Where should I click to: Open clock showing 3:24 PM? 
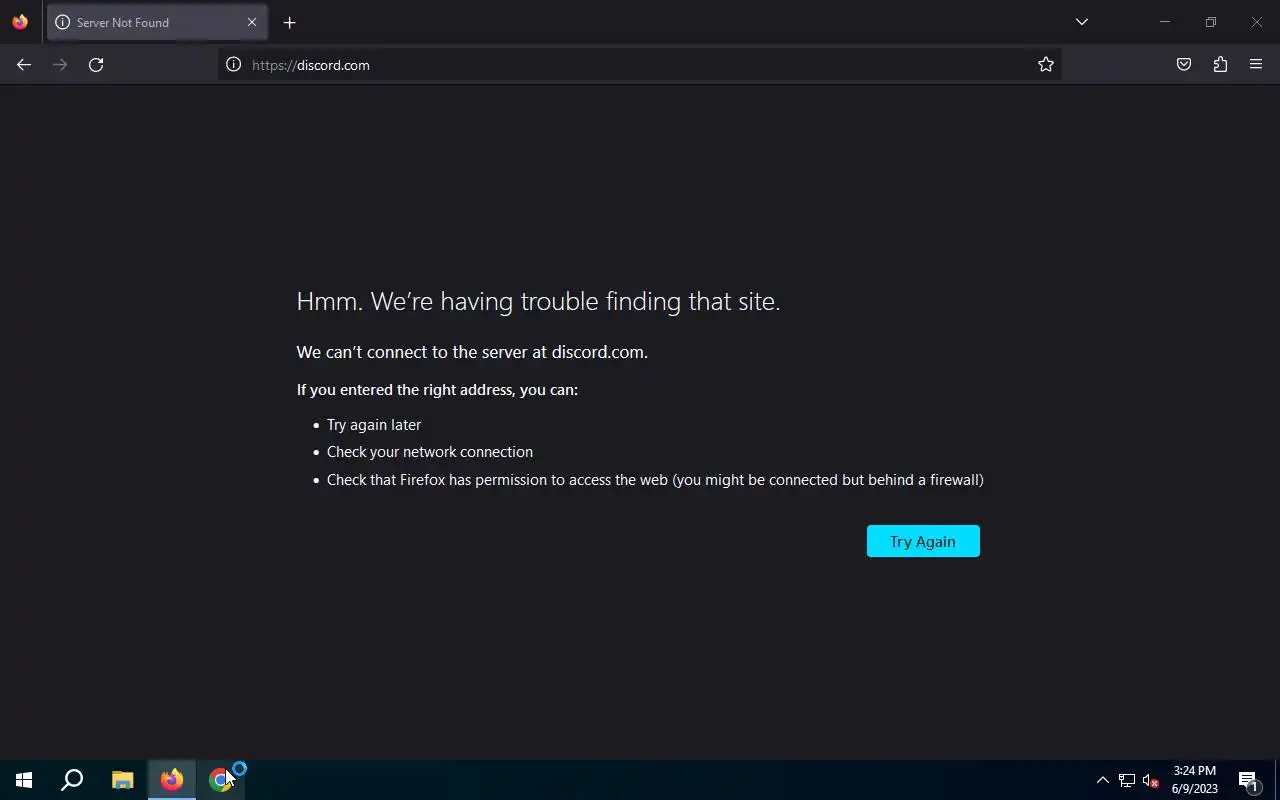pos(1195,780)
